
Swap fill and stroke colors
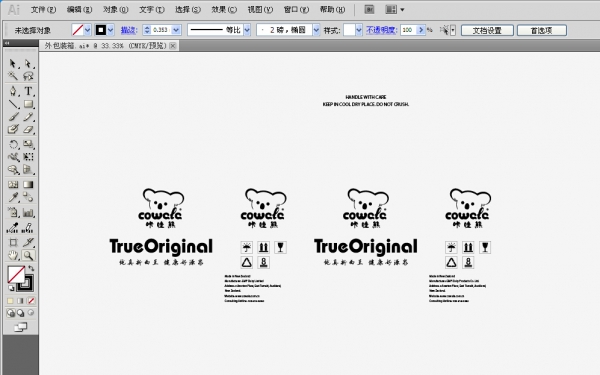point(31,268)
